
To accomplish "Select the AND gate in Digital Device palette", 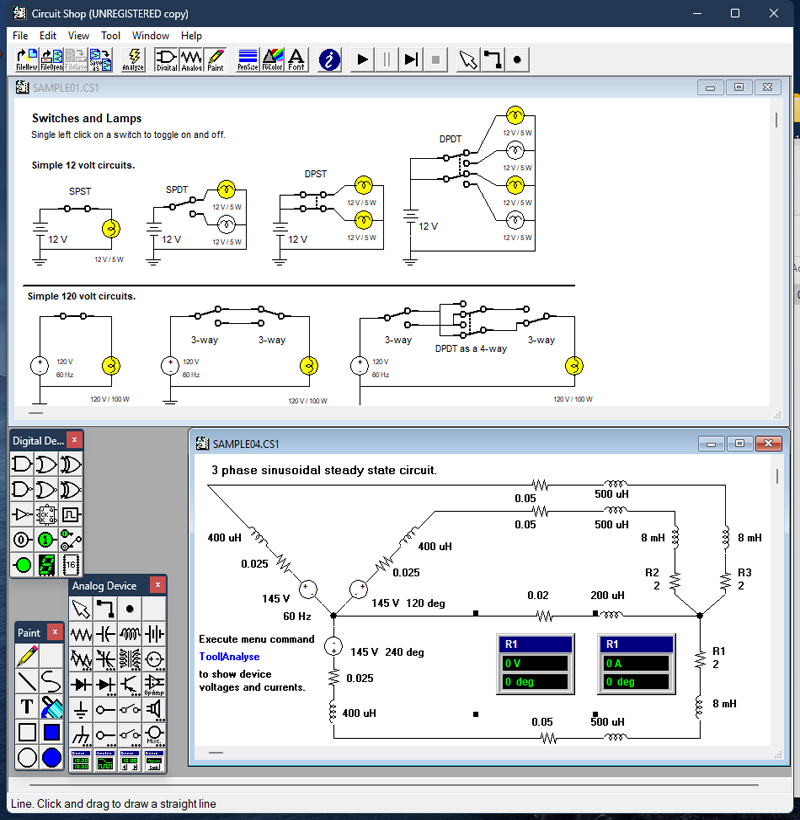I will pyautogui.click(x=22, y=465).
